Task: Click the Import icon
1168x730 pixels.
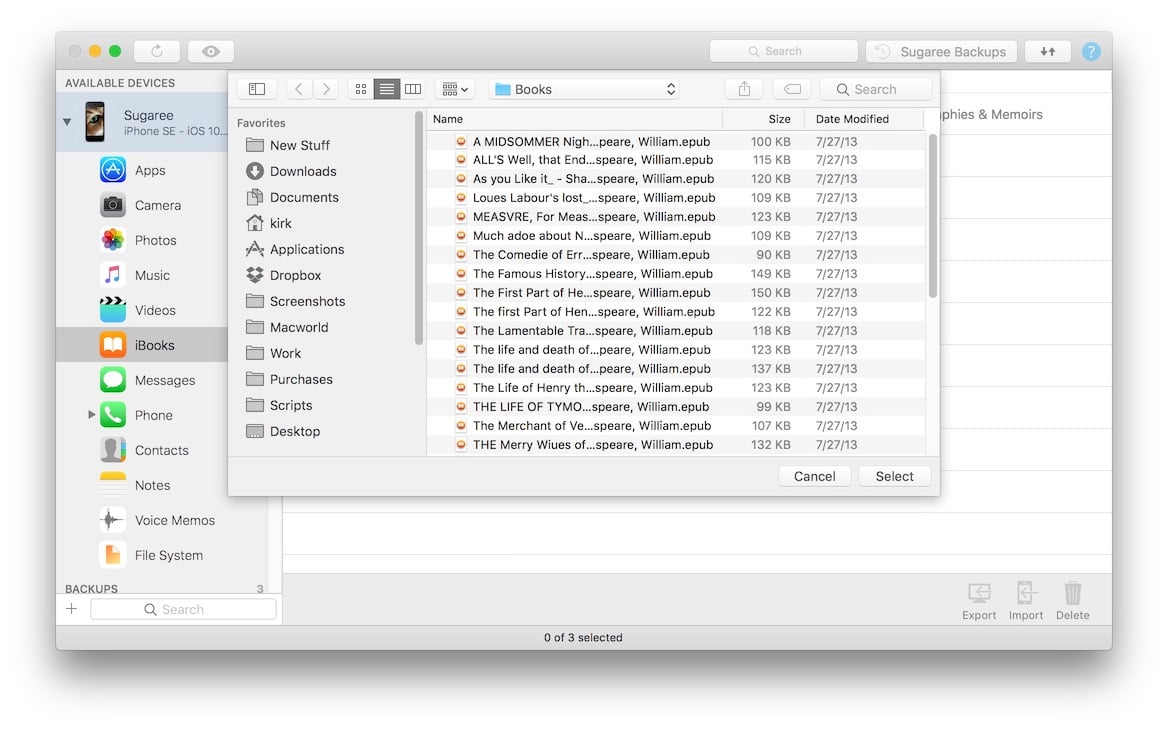Action: (x=1026, y=601)
